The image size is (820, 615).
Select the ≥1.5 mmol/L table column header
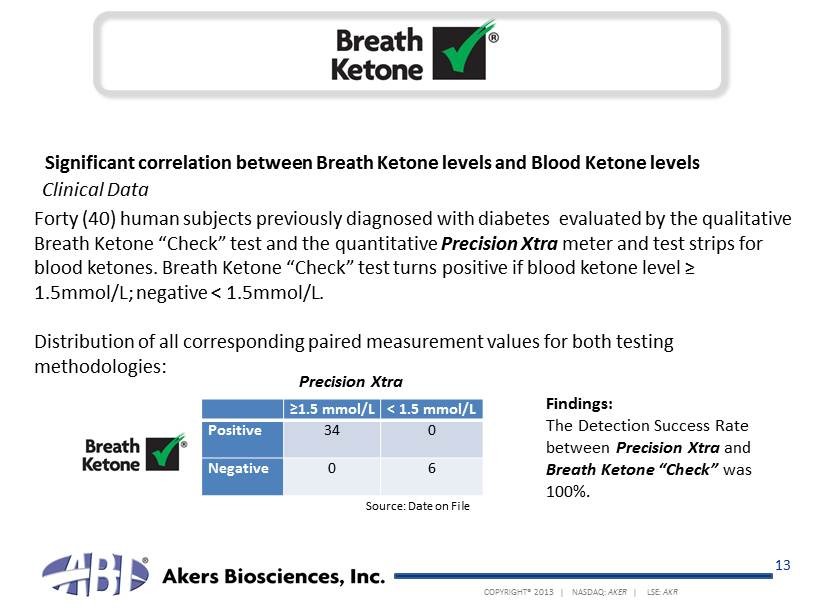coord(332,408)
